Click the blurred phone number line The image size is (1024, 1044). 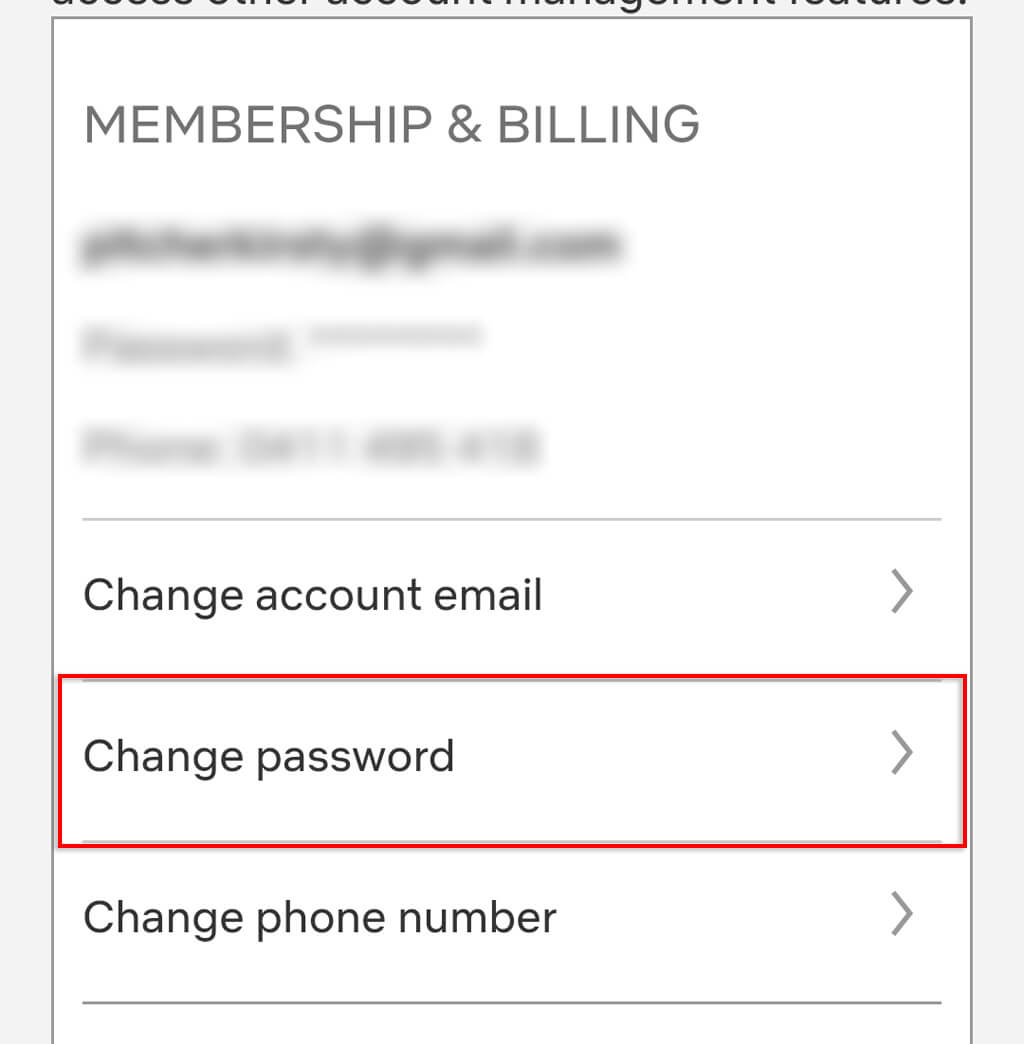coord(312,446)
